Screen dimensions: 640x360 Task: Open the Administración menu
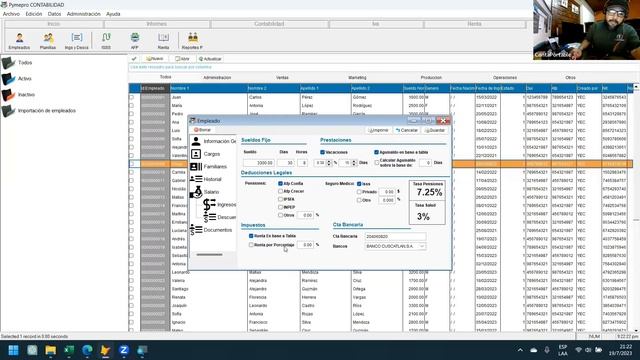[84, 14]
